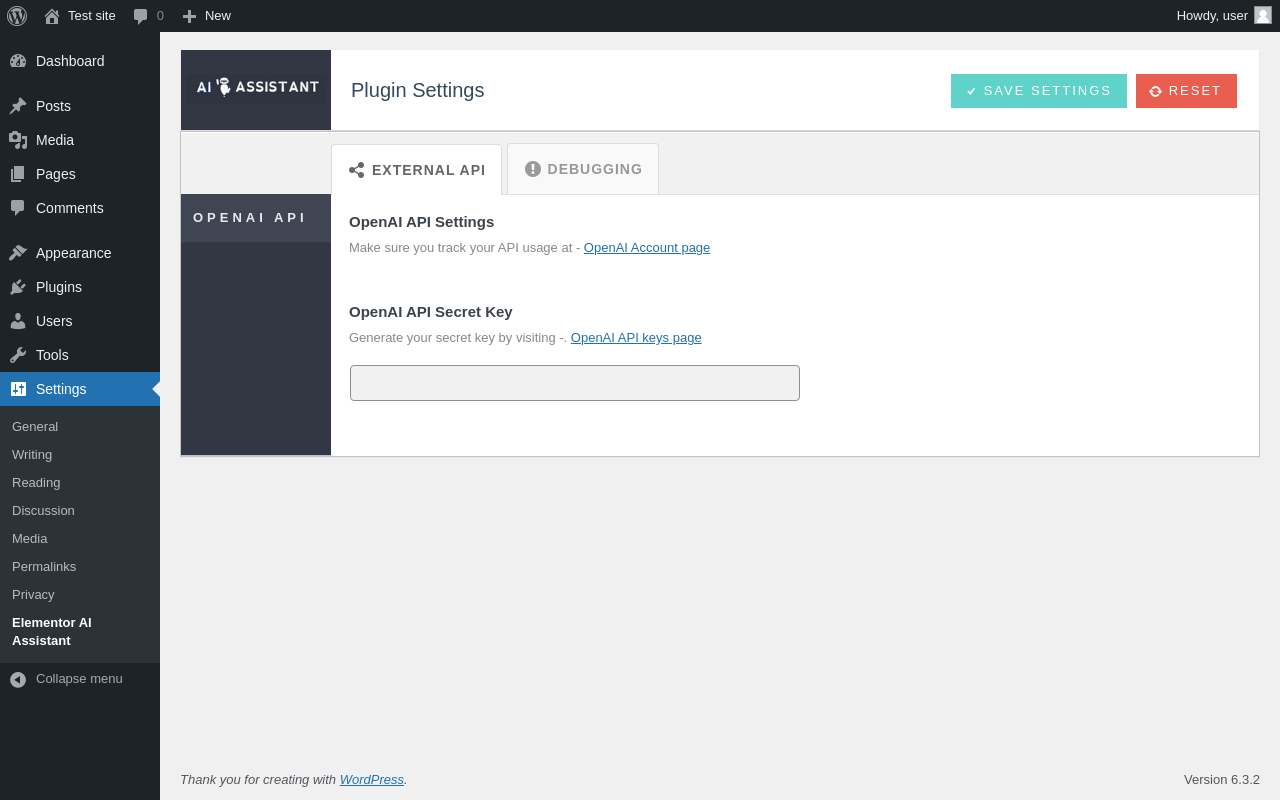
Task: Click the Settings sliders icon
Action: 18,389
